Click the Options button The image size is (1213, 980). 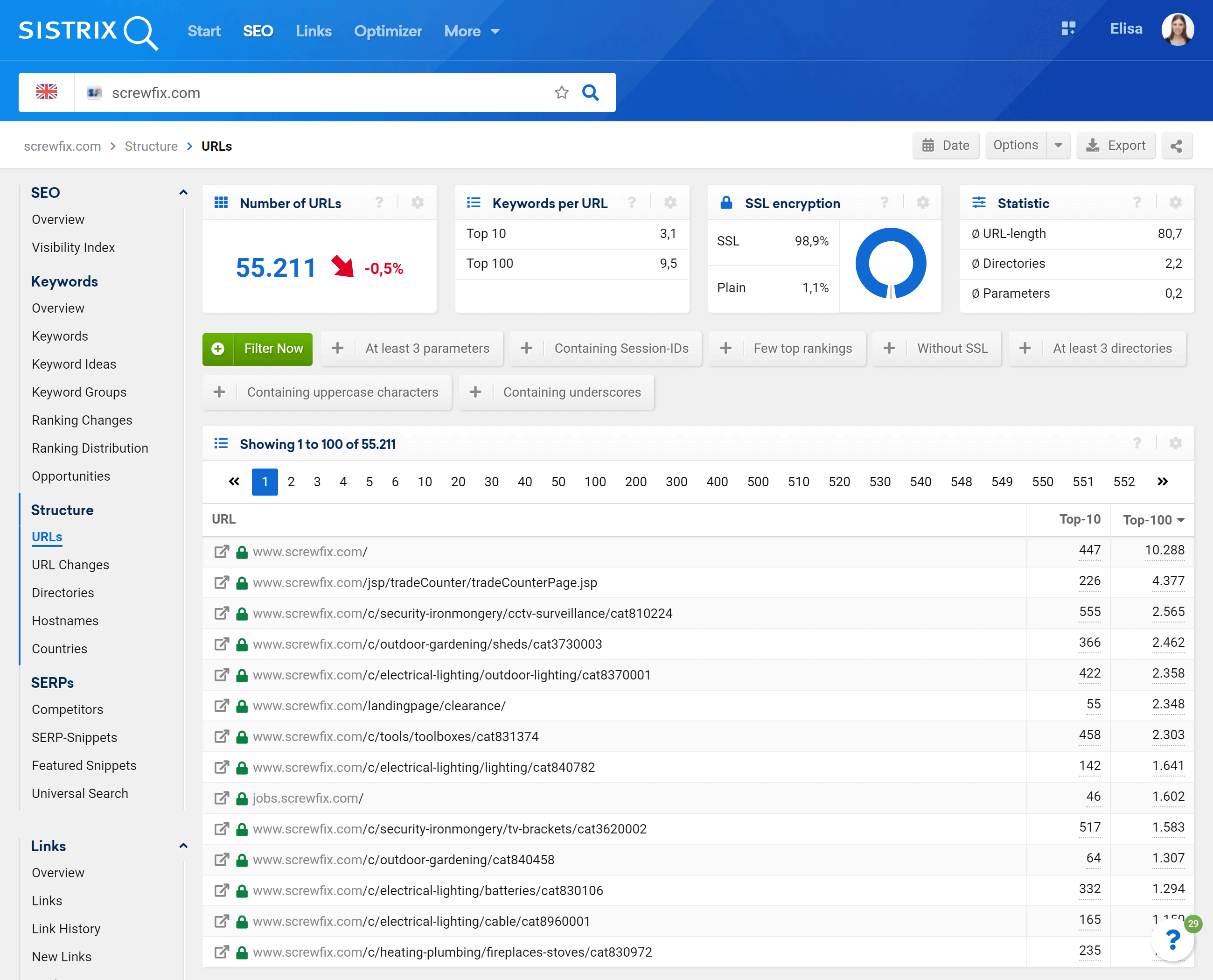pos(1016,146)
